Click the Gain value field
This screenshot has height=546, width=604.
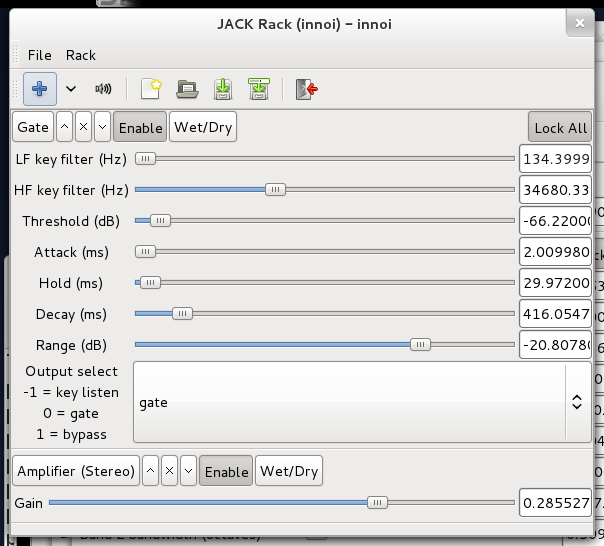click(555, 502)
